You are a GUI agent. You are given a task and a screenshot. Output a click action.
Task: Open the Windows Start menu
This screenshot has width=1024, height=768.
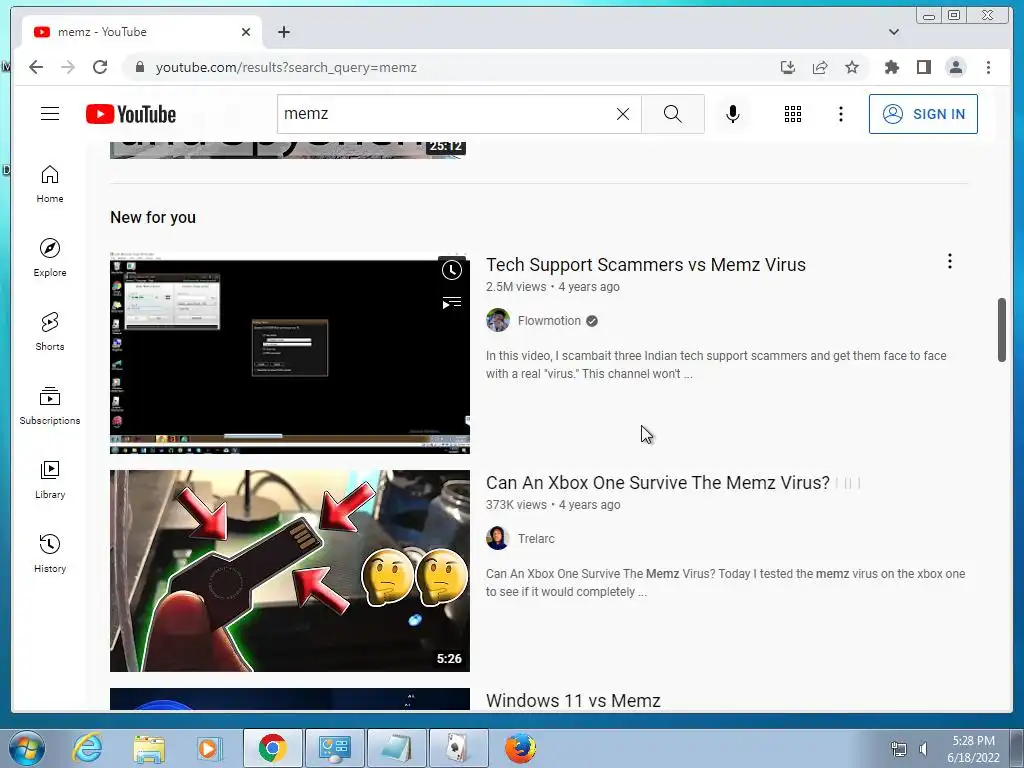[x=27, y=748]
